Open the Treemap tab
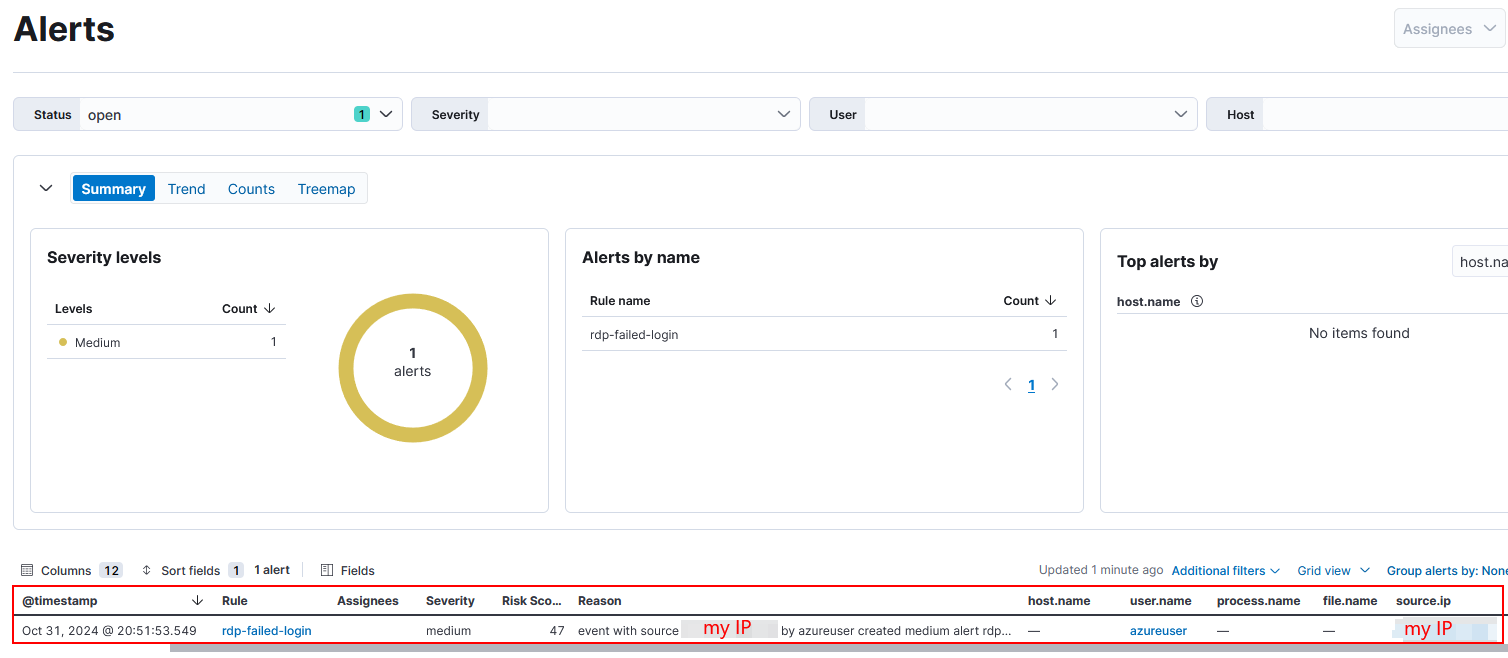This screenshot has width=1508, height=658. coord(326,188)
